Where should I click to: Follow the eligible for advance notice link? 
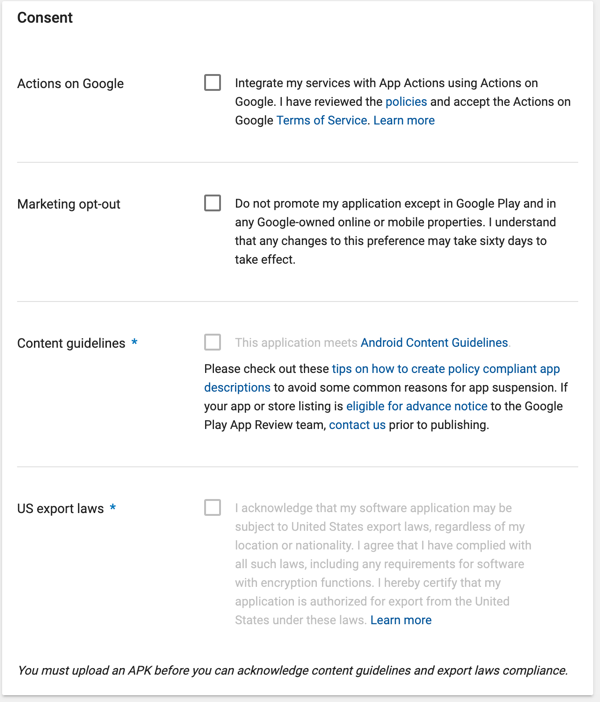(x=417, y=406)
